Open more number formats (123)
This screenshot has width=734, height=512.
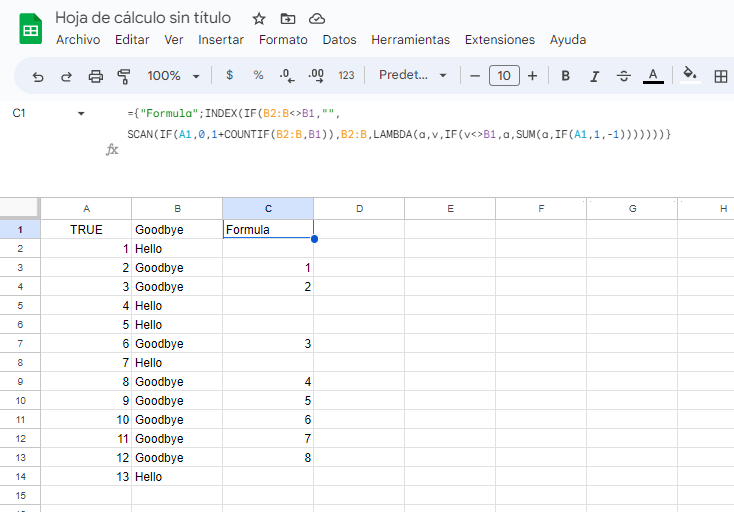[346, 75]
